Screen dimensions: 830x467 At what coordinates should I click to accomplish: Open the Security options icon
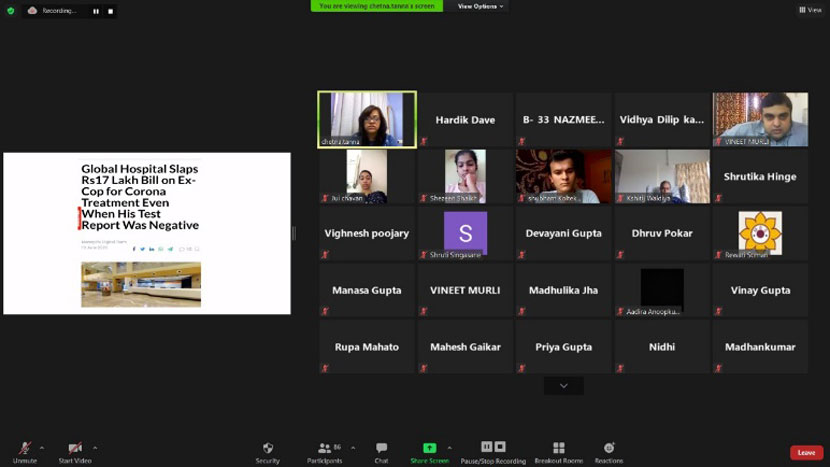point(267,449)
